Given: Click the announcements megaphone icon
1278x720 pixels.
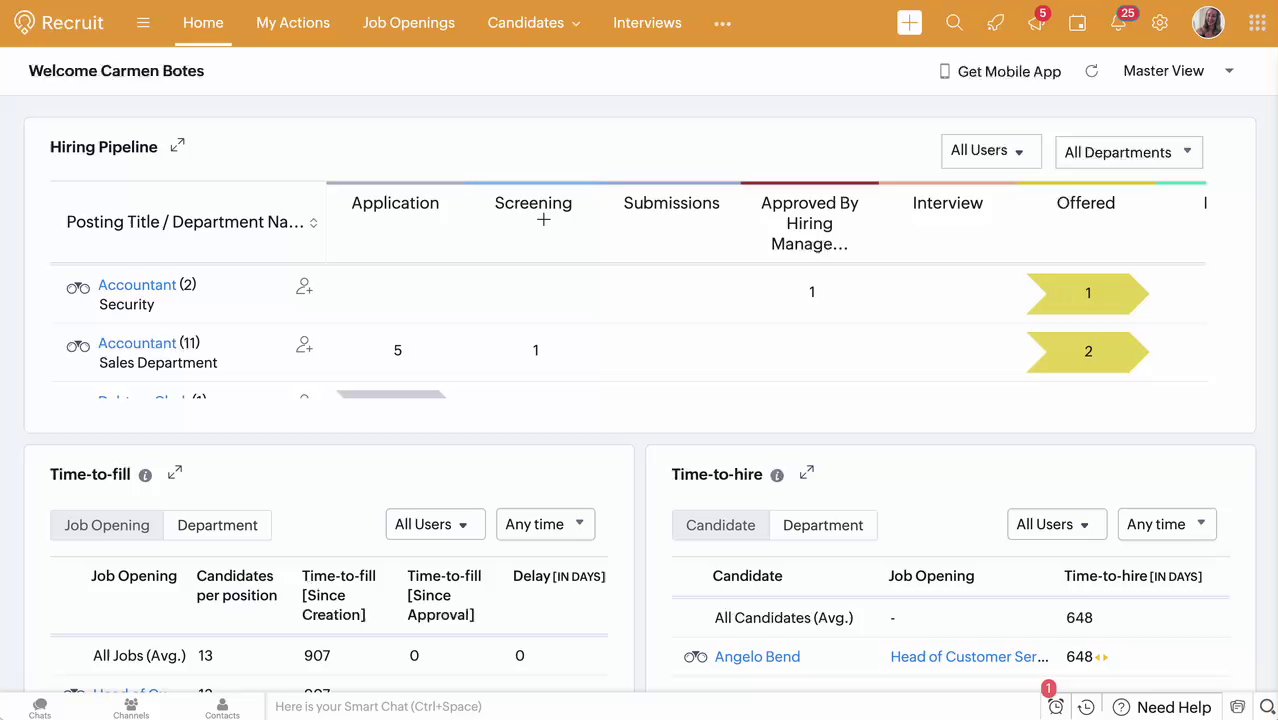Looking at the screenshot, I should 1036,23.
